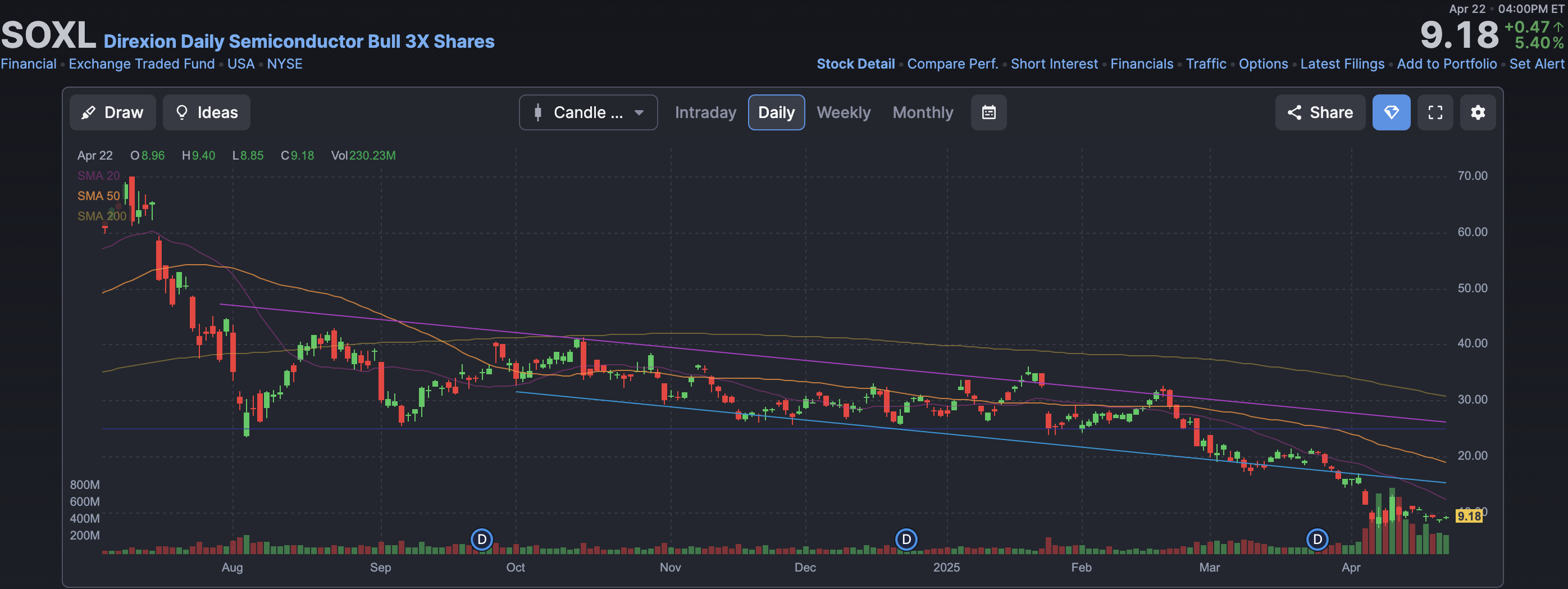Switch to the Intraday timeframe
Screen dimensions: 1568x589
coord(705,112)
